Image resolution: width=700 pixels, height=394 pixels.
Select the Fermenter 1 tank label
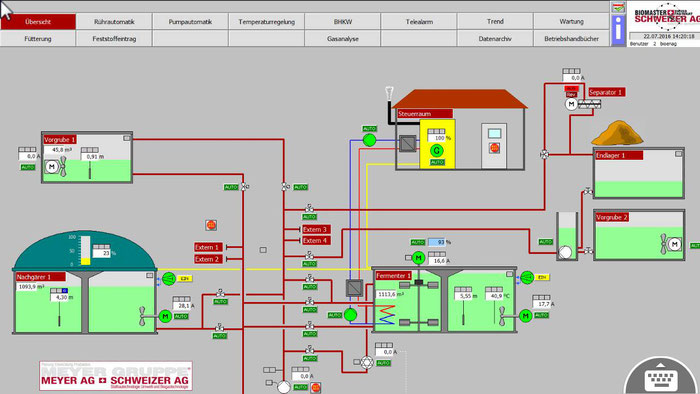point(393,276)
